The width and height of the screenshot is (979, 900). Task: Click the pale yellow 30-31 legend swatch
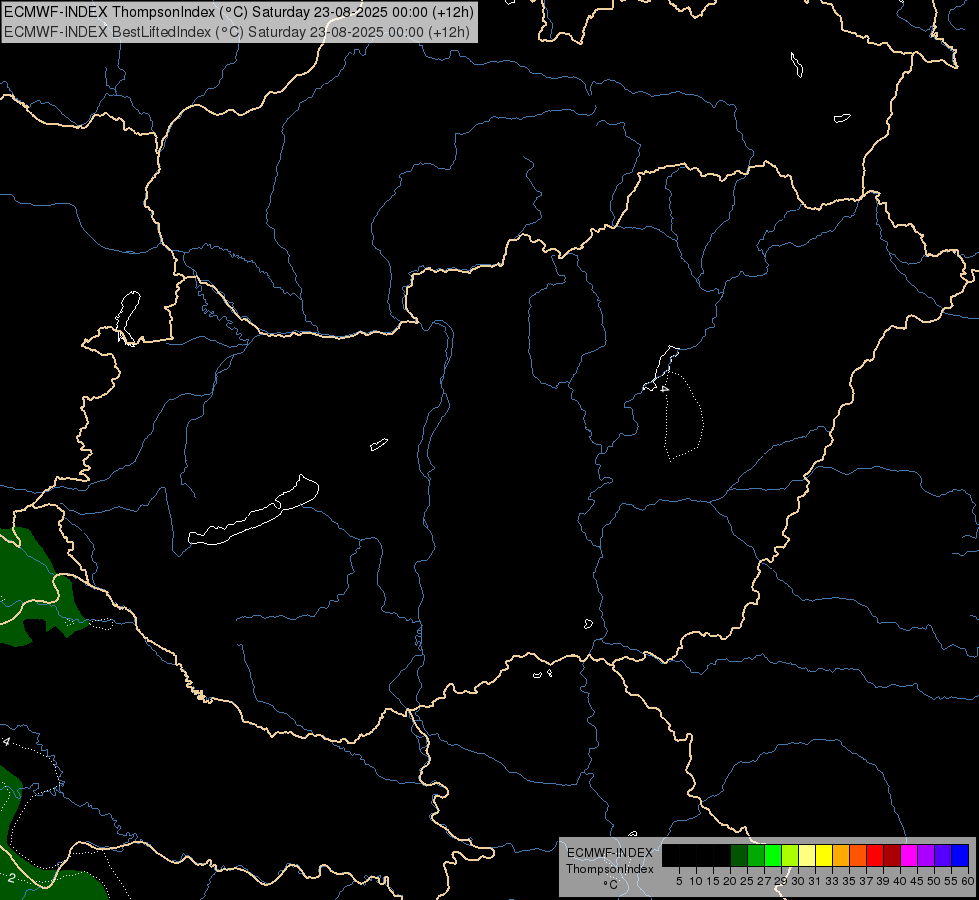(x=807, y=855)
